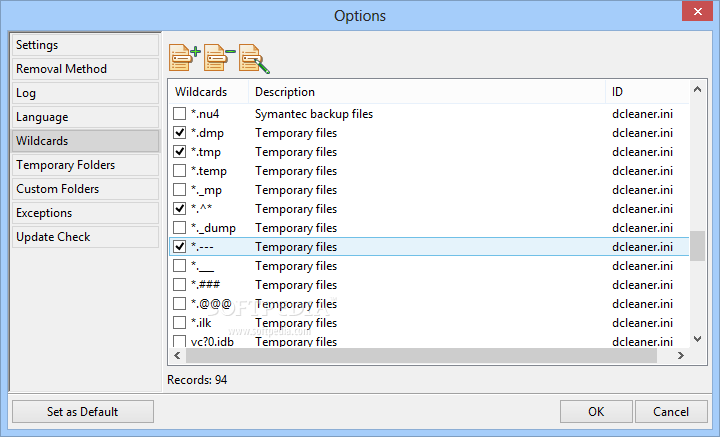Click the vertical scrollbar up arrow
Screen dimensions: 720x437
tap(698, 90)
